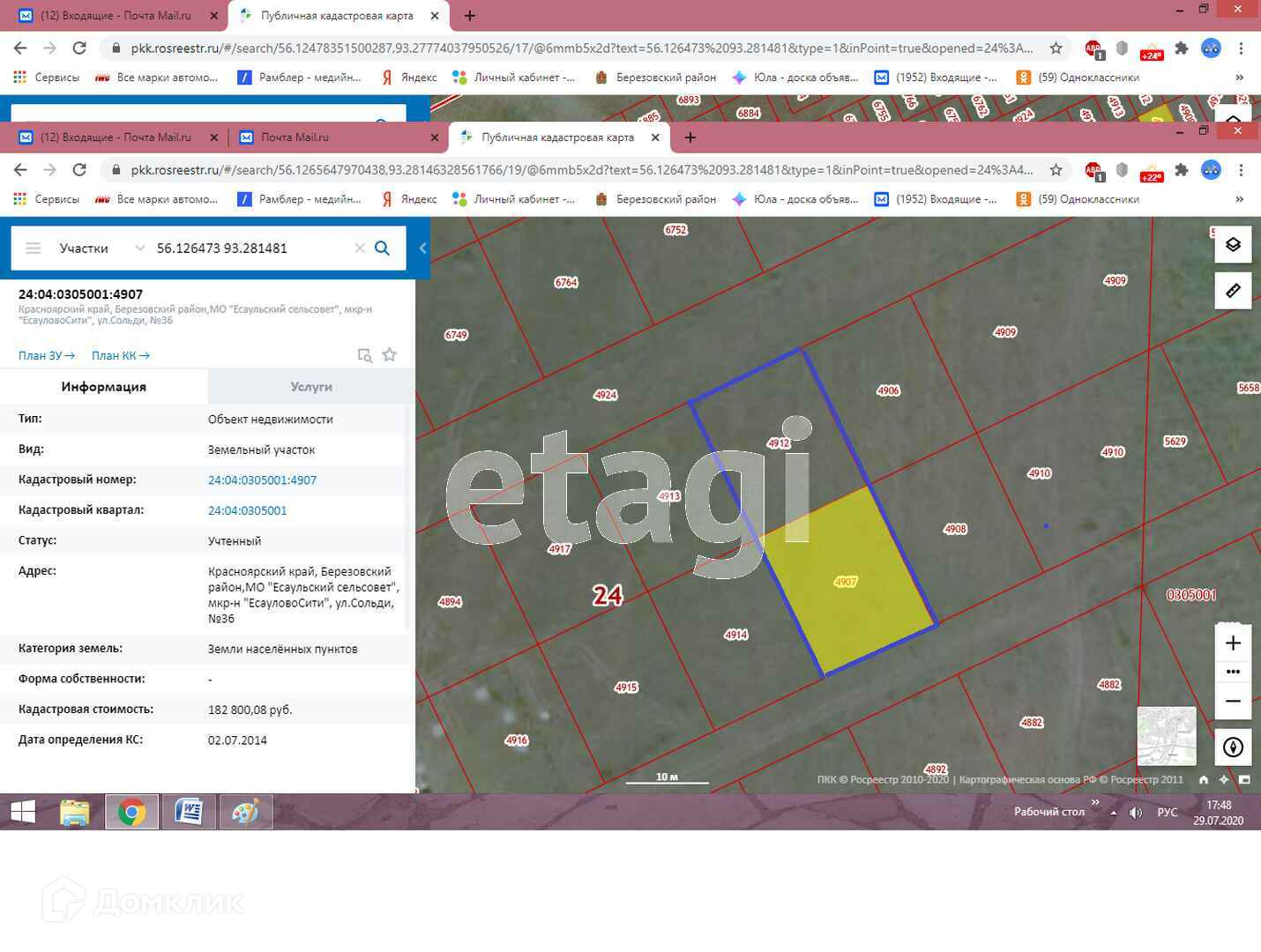This screenshot has width=1261, height=952.
Task: Open Березовский район bookmark, front window
Action: pyautogui.click(x=655, y=199)
